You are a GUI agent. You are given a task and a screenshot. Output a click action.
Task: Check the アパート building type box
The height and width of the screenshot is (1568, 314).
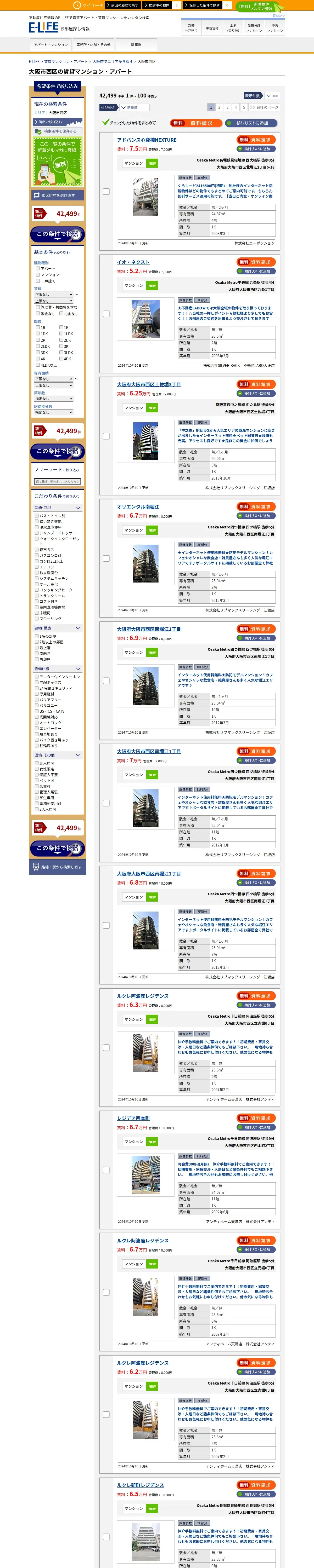pyautogui.click(x=38, y=268)
